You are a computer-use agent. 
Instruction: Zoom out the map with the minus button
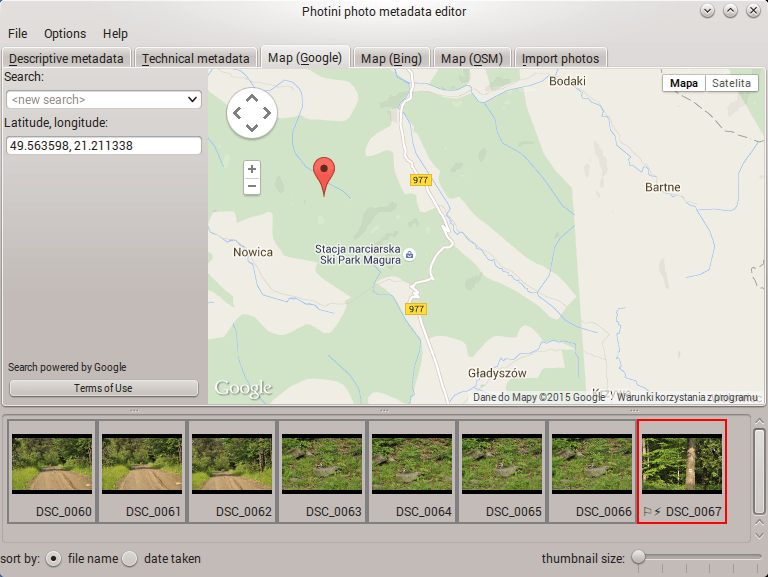pyautogui.click(x=252, y=186)
